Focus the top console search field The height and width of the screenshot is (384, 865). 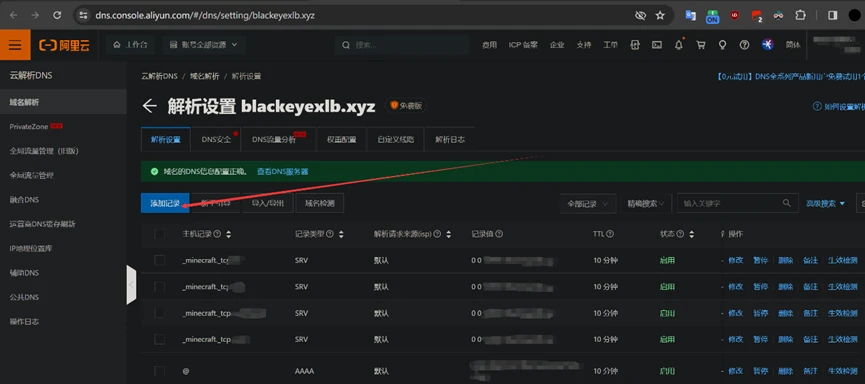click(x=401, y=45)
